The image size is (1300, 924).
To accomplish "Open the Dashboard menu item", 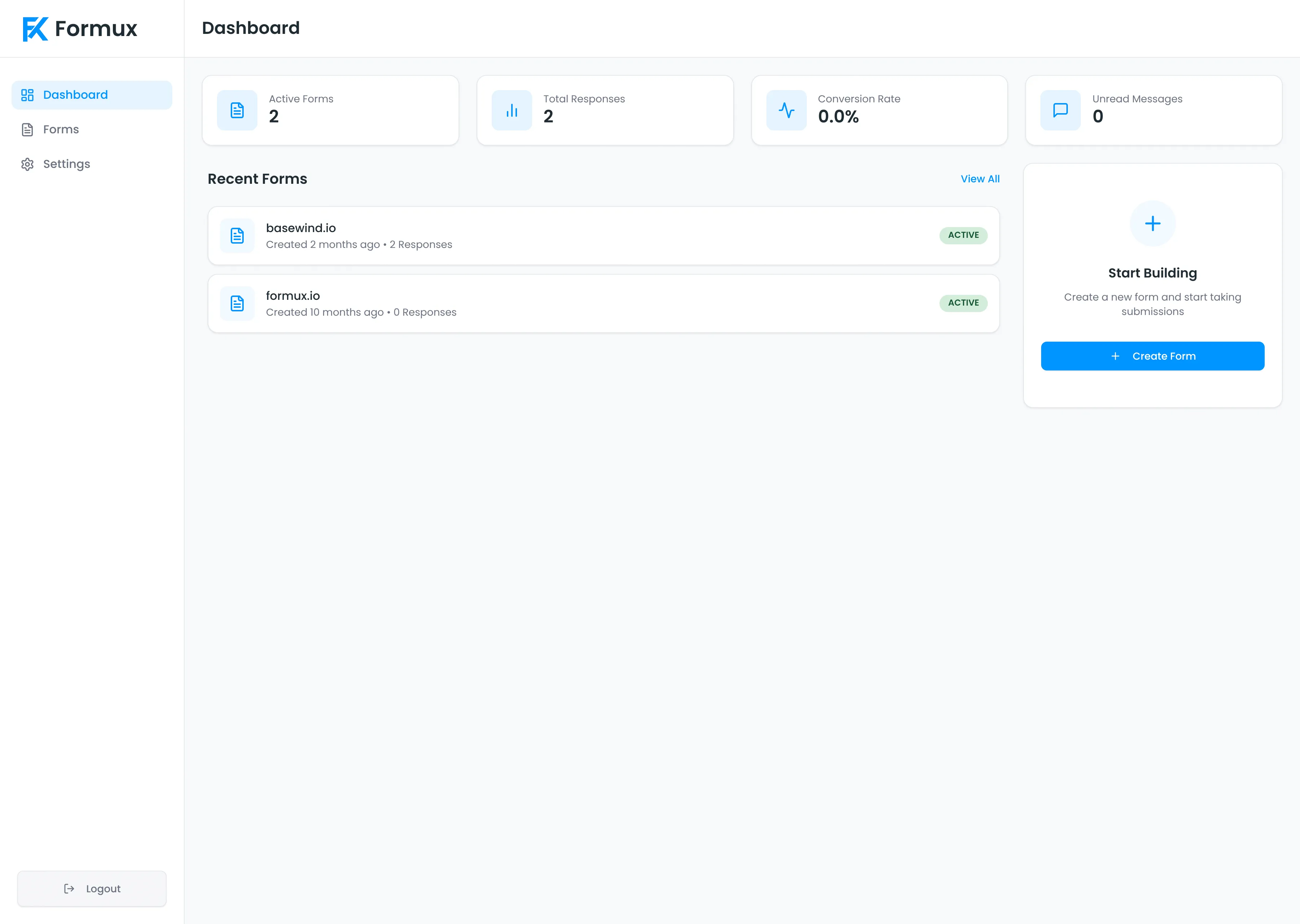I will (92, 95).
